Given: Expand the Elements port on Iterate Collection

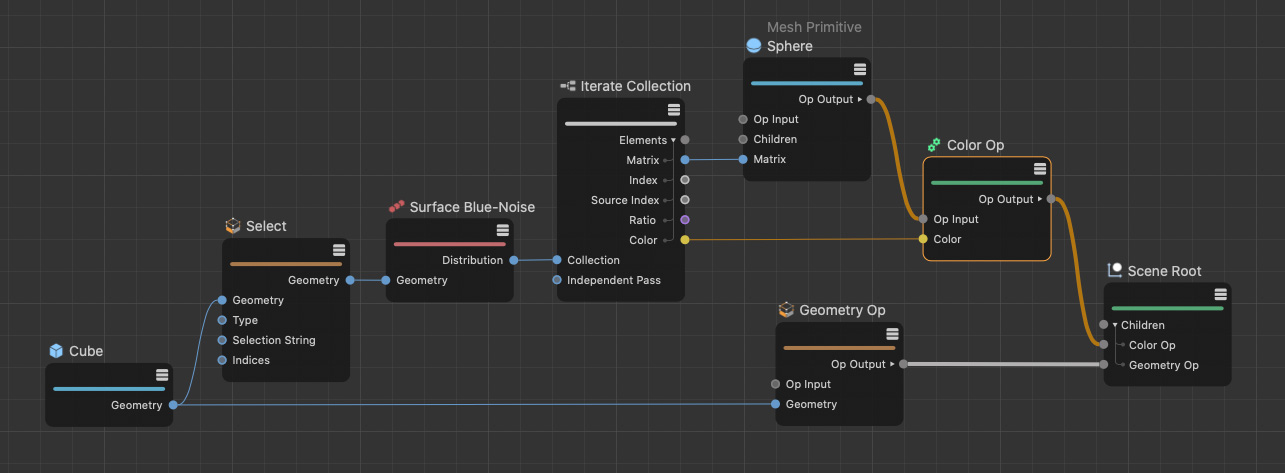Looking at the screenshot, I should pos(673,140).
